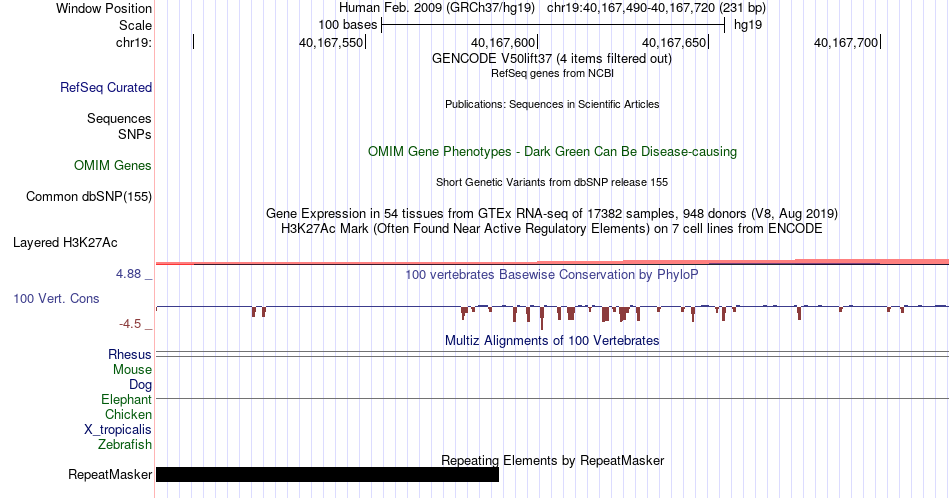Click the 100 Vert. Cons track label
This screenshot has height=498, width=950.
tap(56, 298)
